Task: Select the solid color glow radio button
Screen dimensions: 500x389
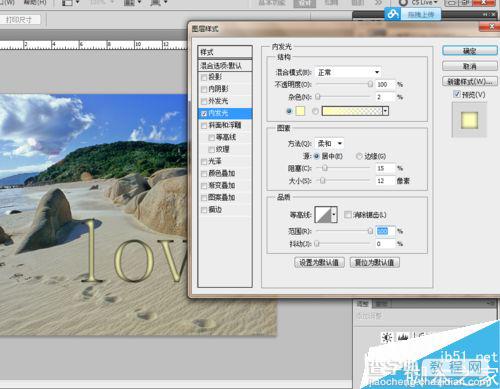Action: tap(289, 111)
